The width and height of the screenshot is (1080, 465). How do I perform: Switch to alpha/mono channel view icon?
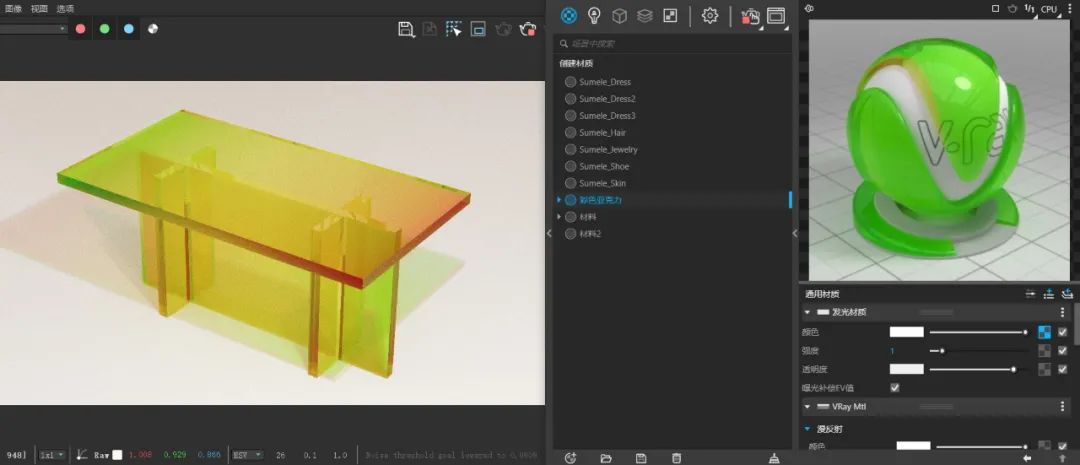tap(153, 29)
